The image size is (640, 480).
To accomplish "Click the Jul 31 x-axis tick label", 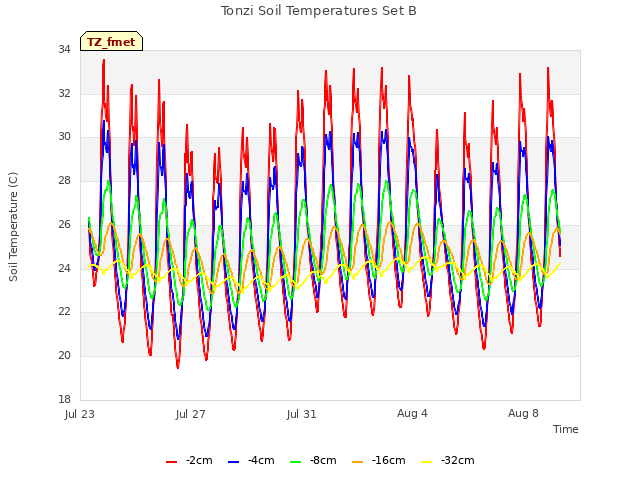I will point(302,414).
